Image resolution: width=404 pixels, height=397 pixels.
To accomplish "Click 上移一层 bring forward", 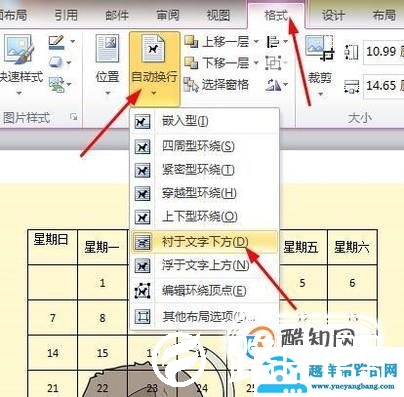I will coord(217,42).
